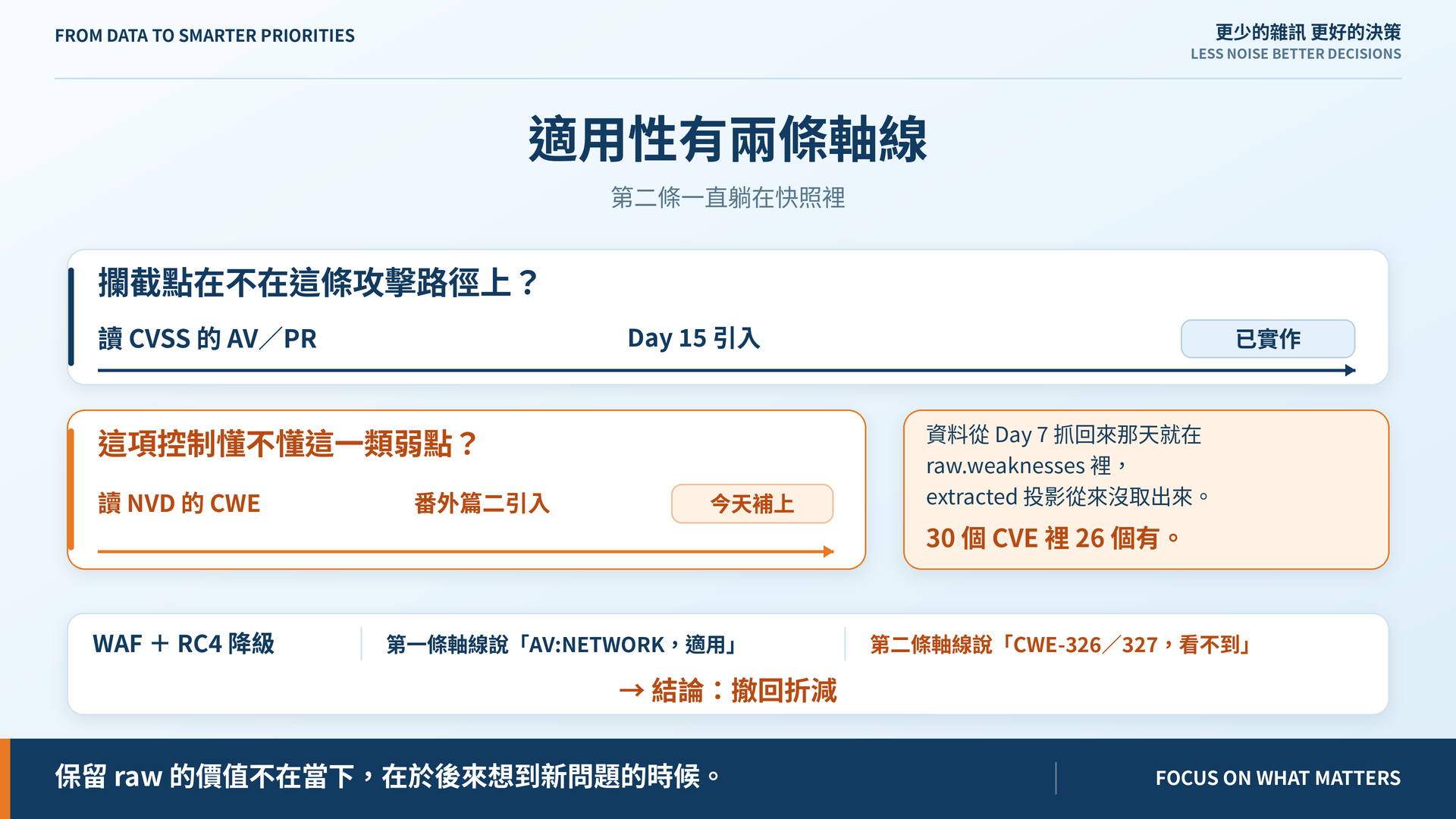This screenshot has width=1456, height=819.
Task: Click the text 第一條軸線說 AV:NETWORK，適用
Action: 563,645
